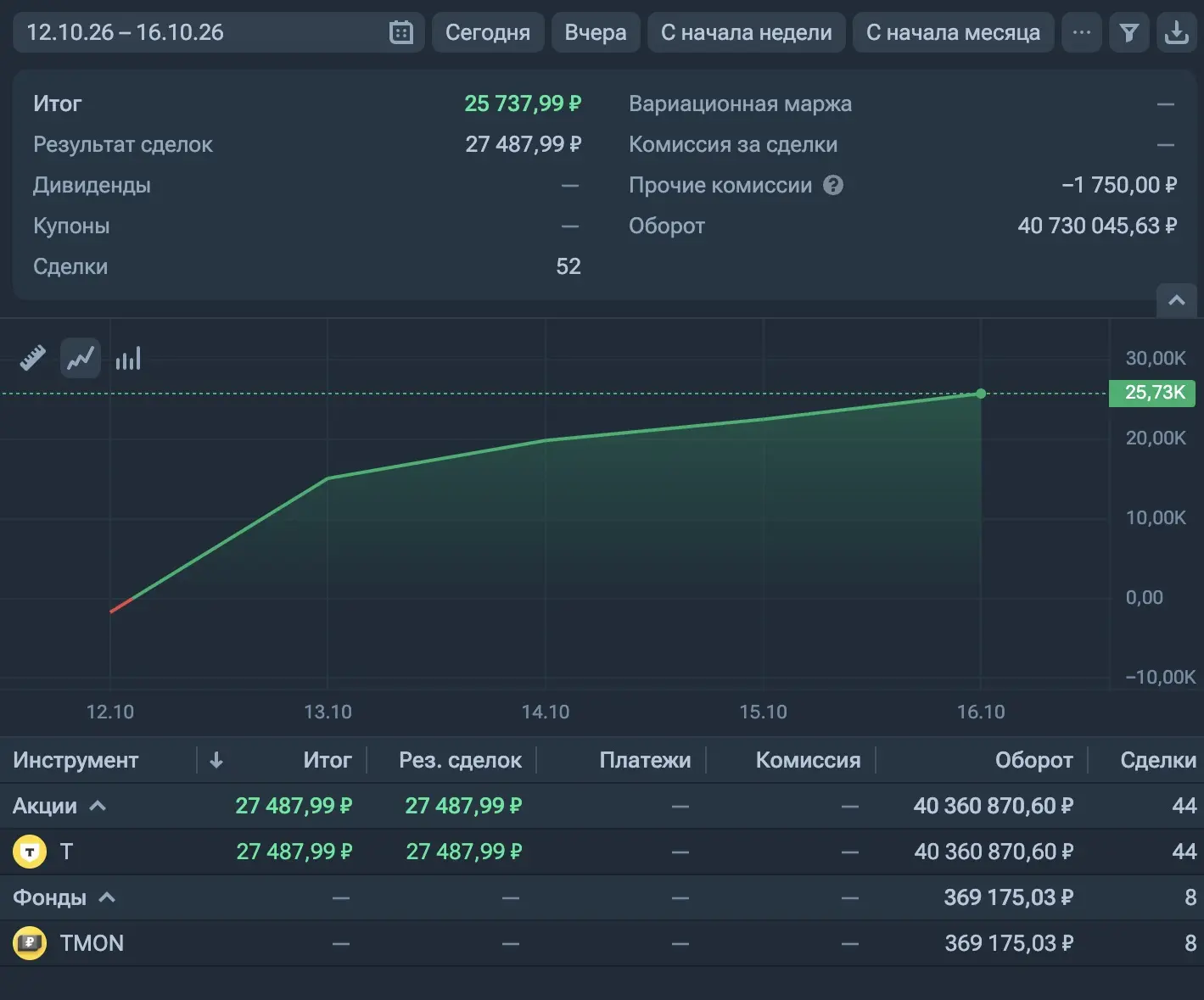Click the TMON fund logo icon
Screen dimensions: 1204x1000
[30, 943]
